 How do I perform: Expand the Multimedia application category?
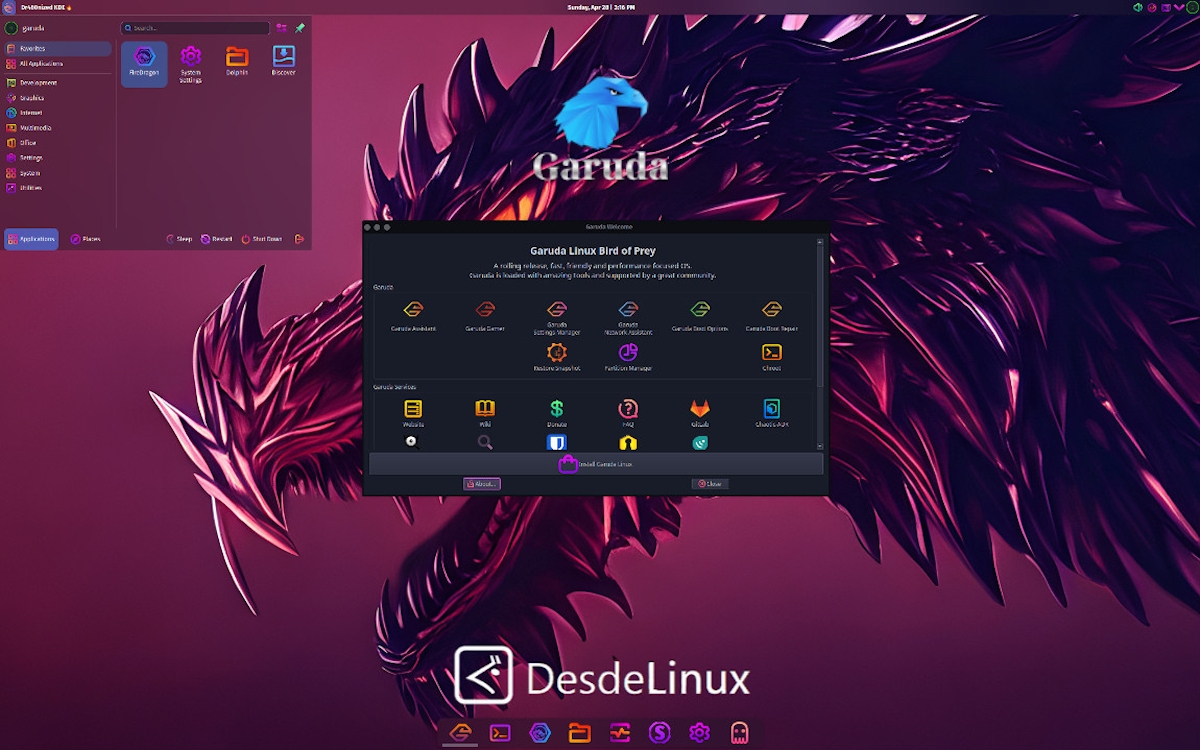tap(35, 128)
